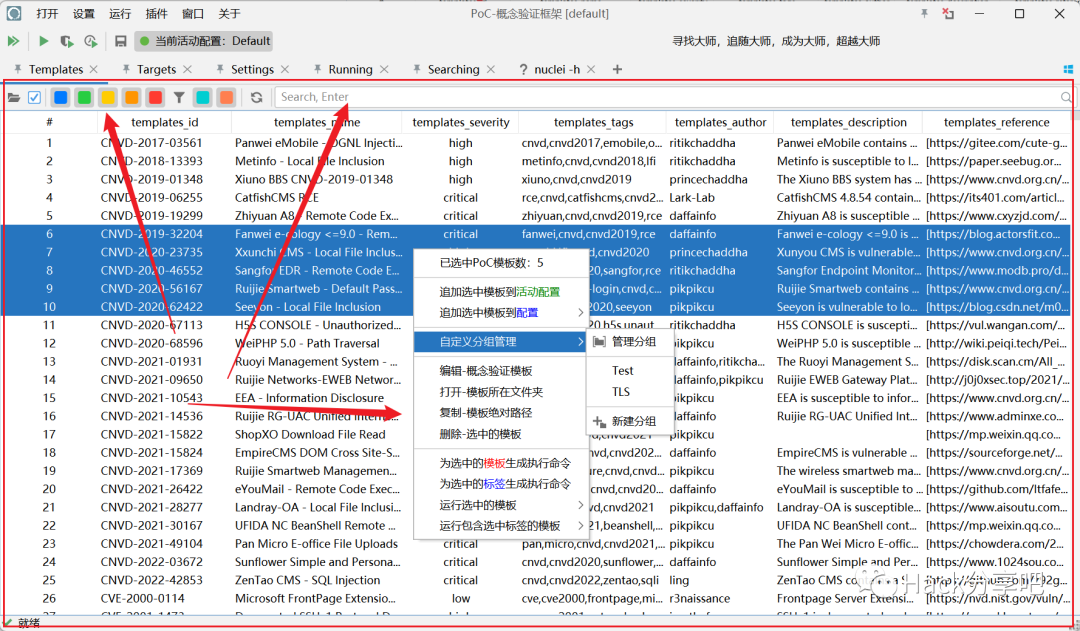Click the red severity color swatch
Viewport: 1080px width, 631px height.
(155, 97)
